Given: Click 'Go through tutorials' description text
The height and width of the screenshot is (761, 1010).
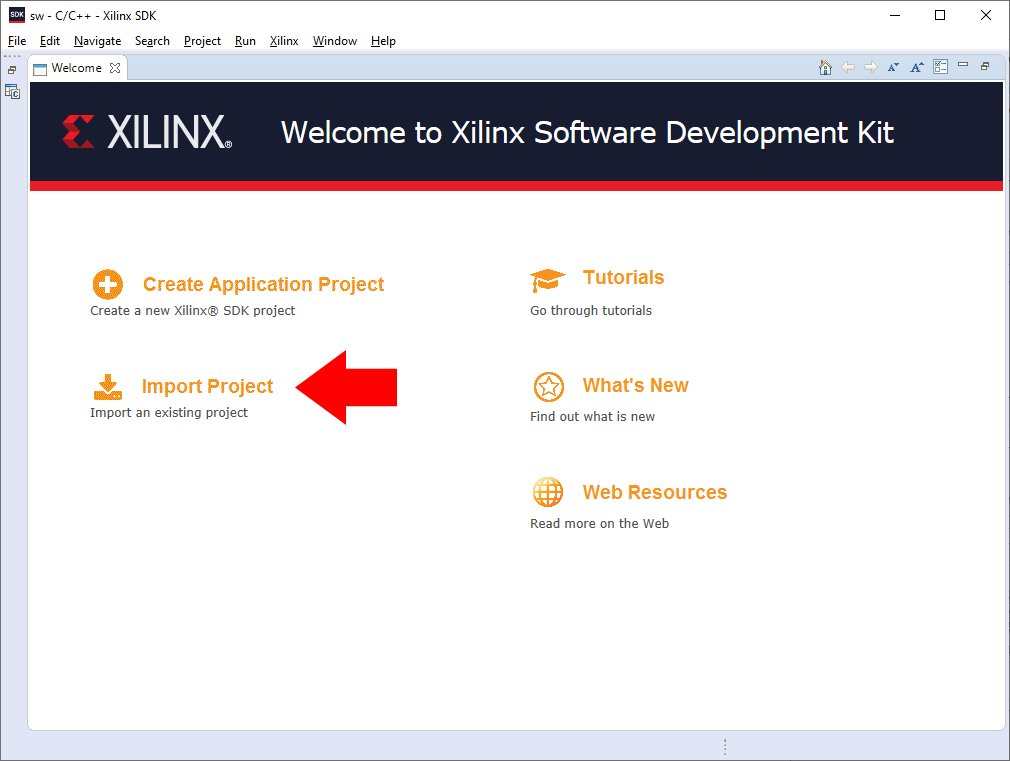Looking at the screenshot, I should pos(591,311).
